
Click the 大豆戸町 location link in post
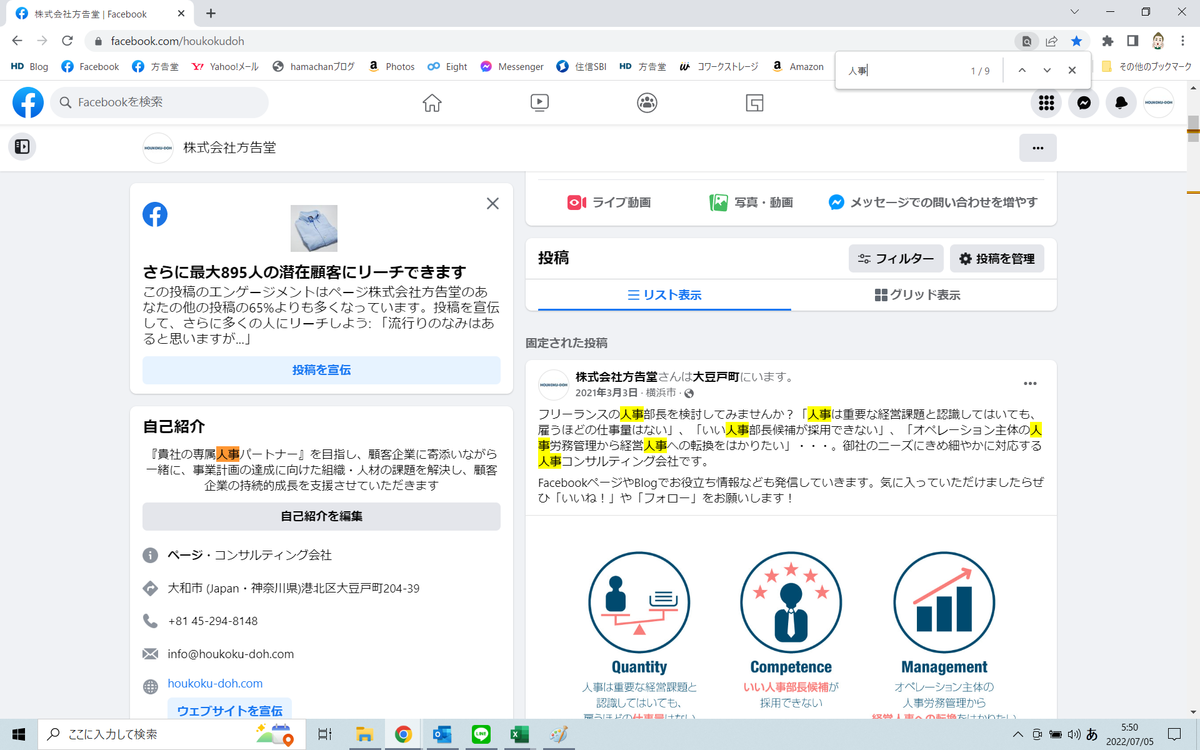pyautogui.click(x=718, y=377)
